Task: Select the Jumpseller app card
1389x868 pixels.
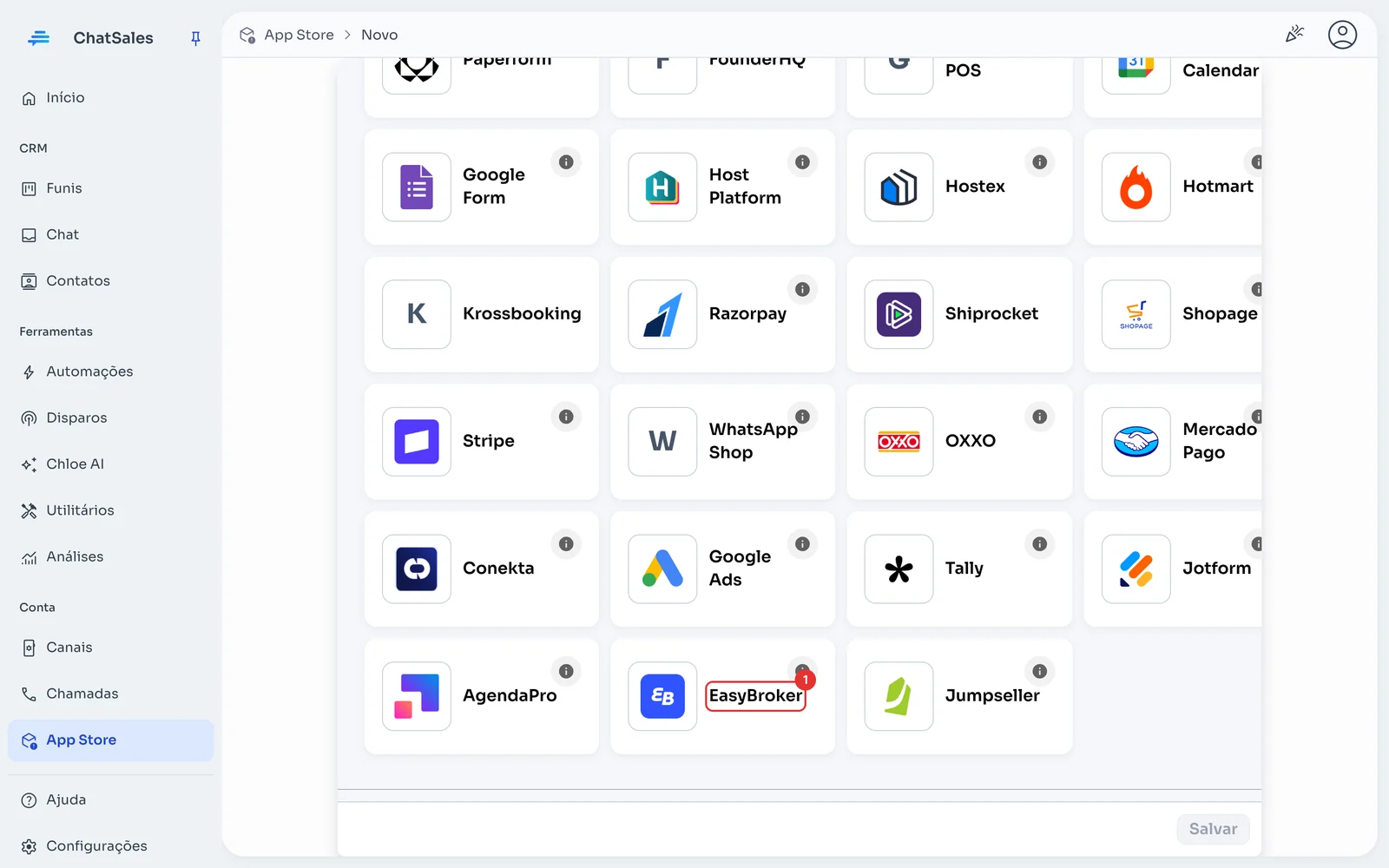Action: [959, 696]
